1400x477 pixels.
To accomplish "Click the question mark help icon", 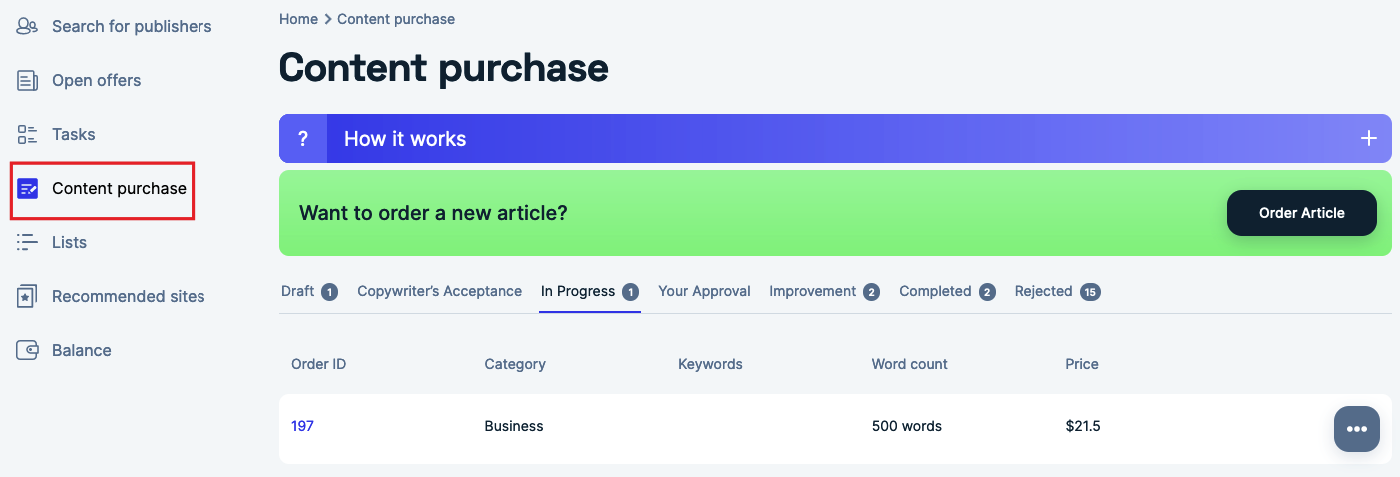I will click(x=303, y=139).
